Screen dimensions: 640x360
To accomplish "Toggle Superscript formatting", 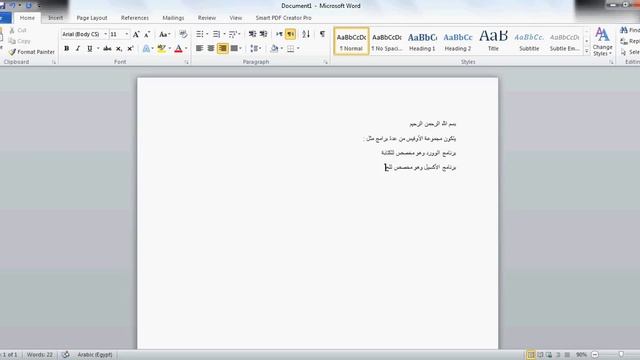I will click(130, 49).
